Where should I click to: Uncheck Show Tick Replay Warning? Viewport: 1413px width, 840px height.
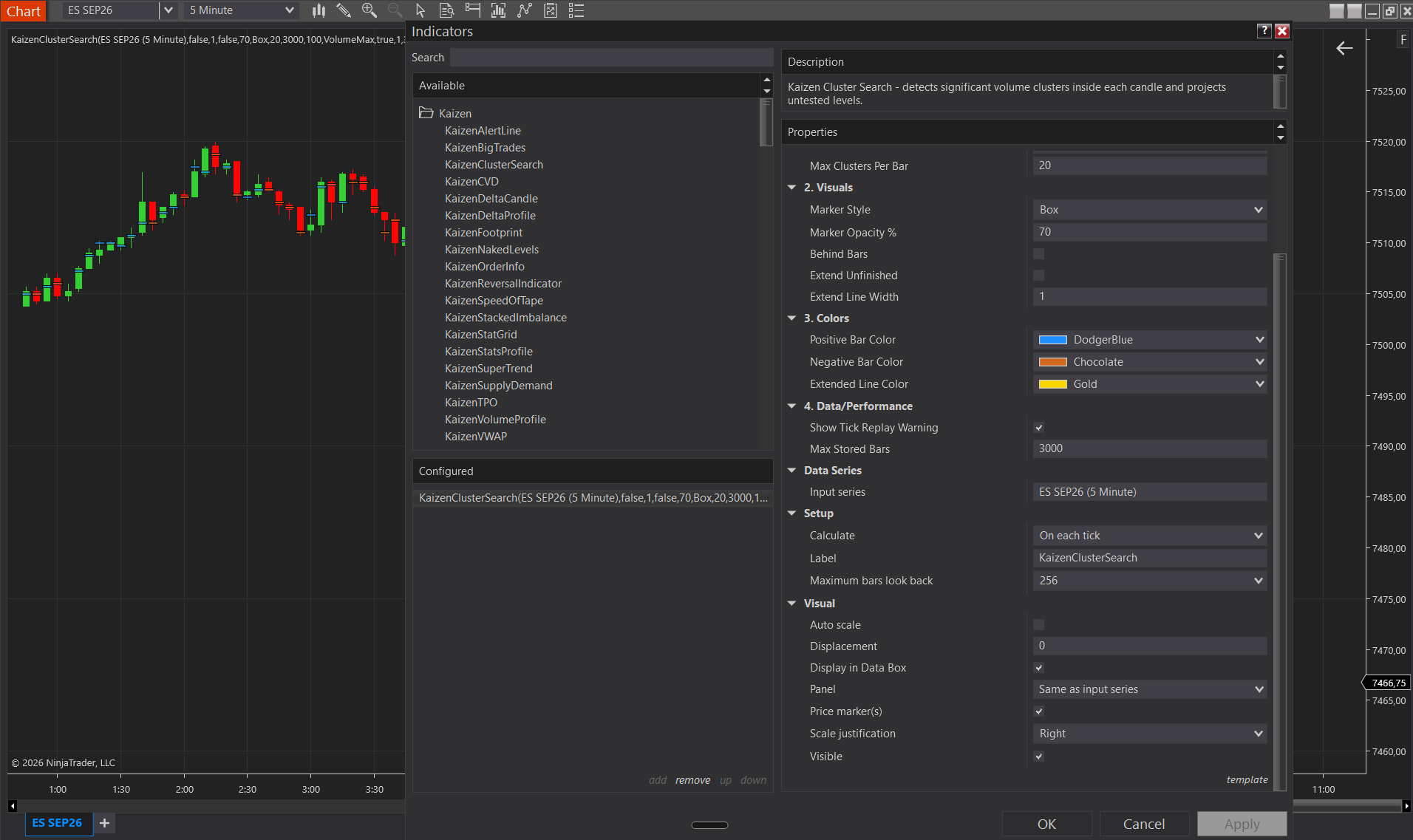coord(1039,428)
